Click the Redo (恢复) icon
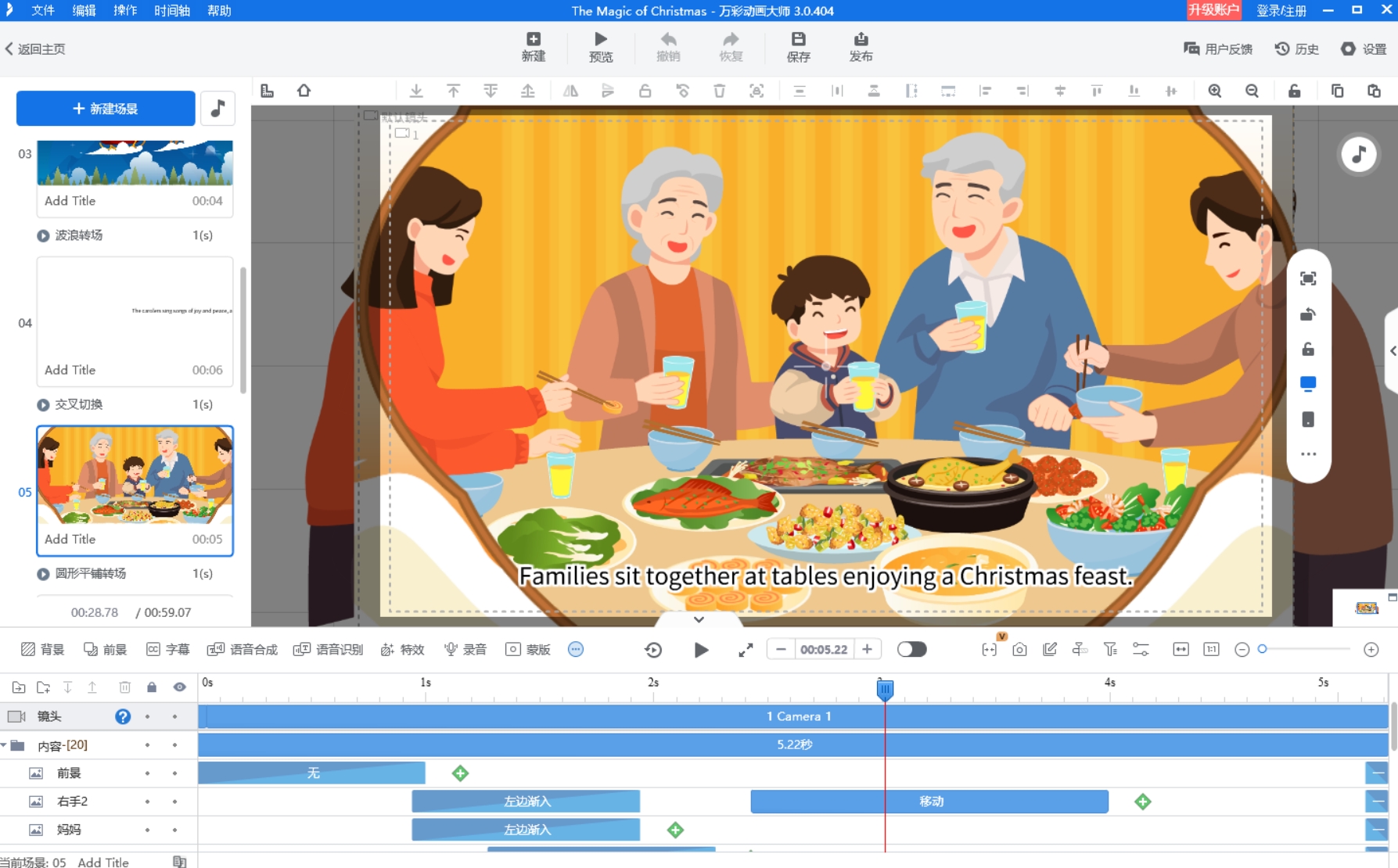Screen dimensions: 1398x868 coord(731,47)
